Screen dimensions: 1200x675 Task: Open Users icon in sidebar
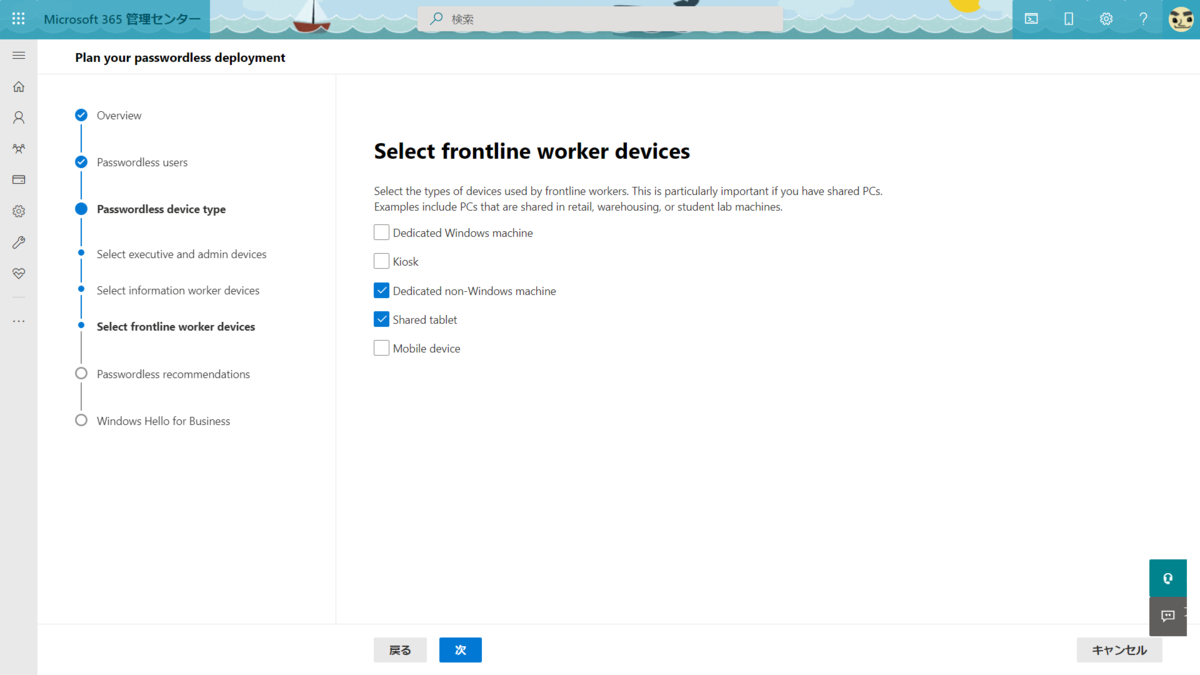18,117
